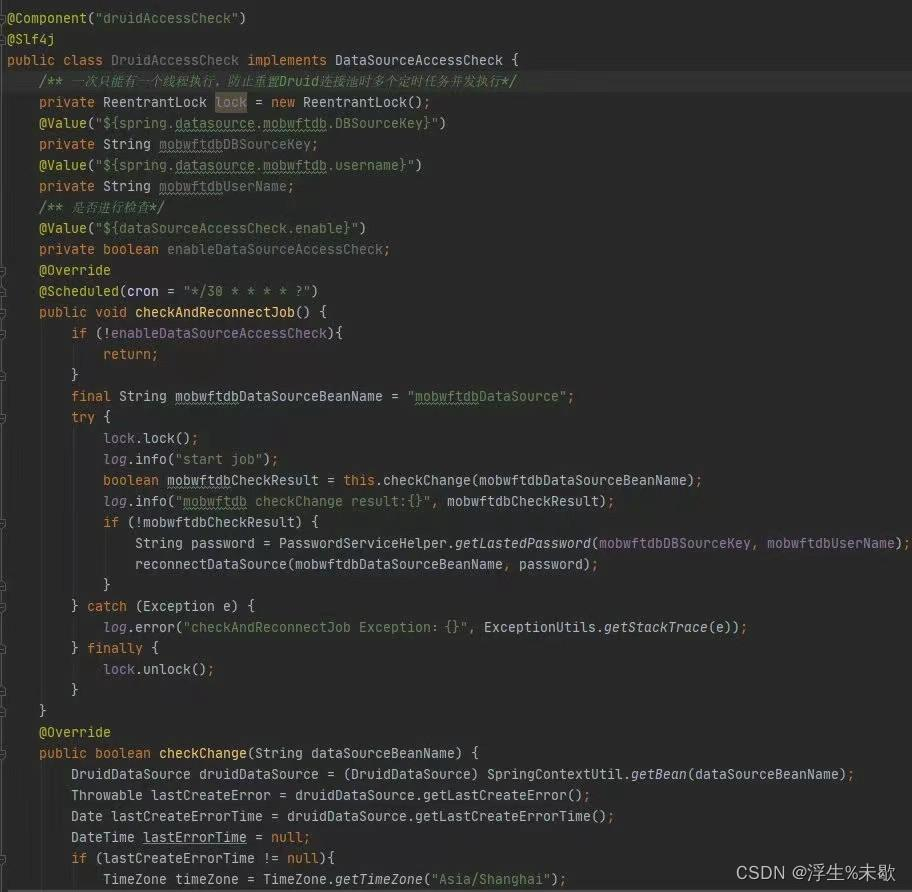Collapse the fold marker beside the catch (Exception e) line
This screenshot has width=912, height=892.
2,606
